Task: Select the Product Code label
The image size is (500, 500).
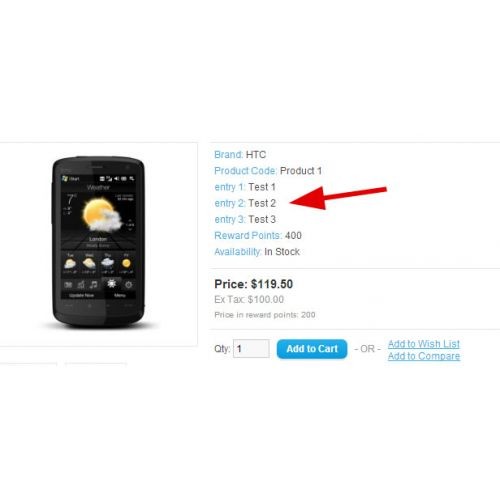Action: pyautogui.click(x=245, y=171)
